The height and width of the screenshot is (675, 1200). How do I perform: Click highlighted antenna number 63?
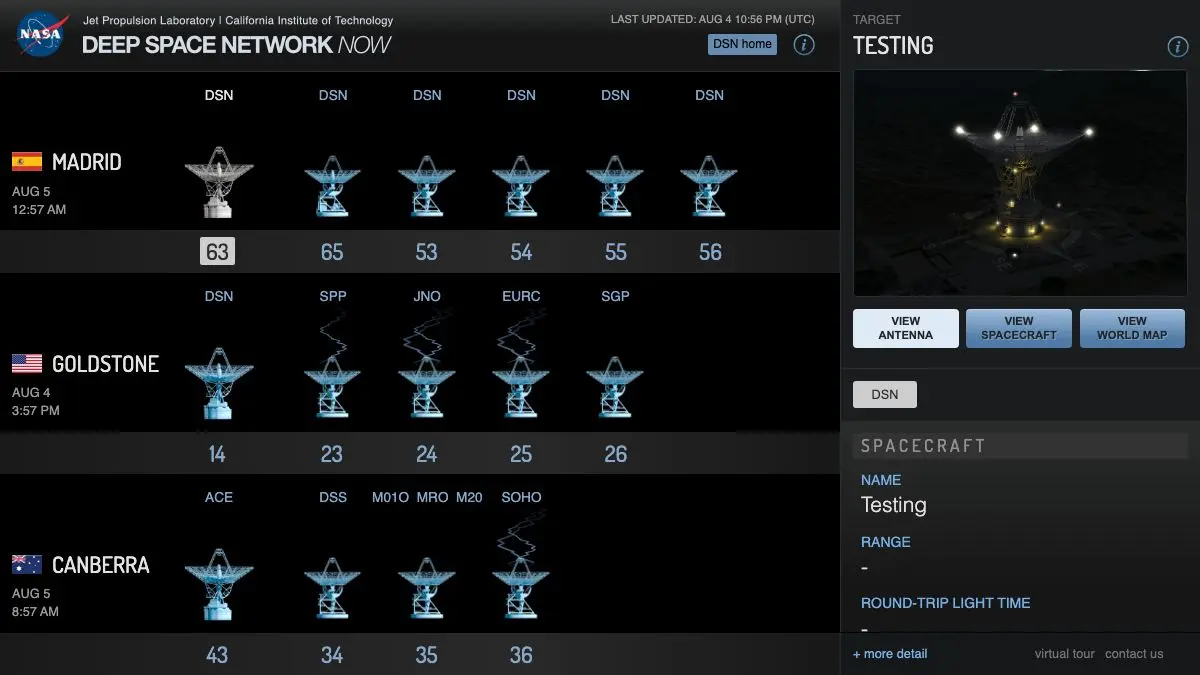point(217,251)
